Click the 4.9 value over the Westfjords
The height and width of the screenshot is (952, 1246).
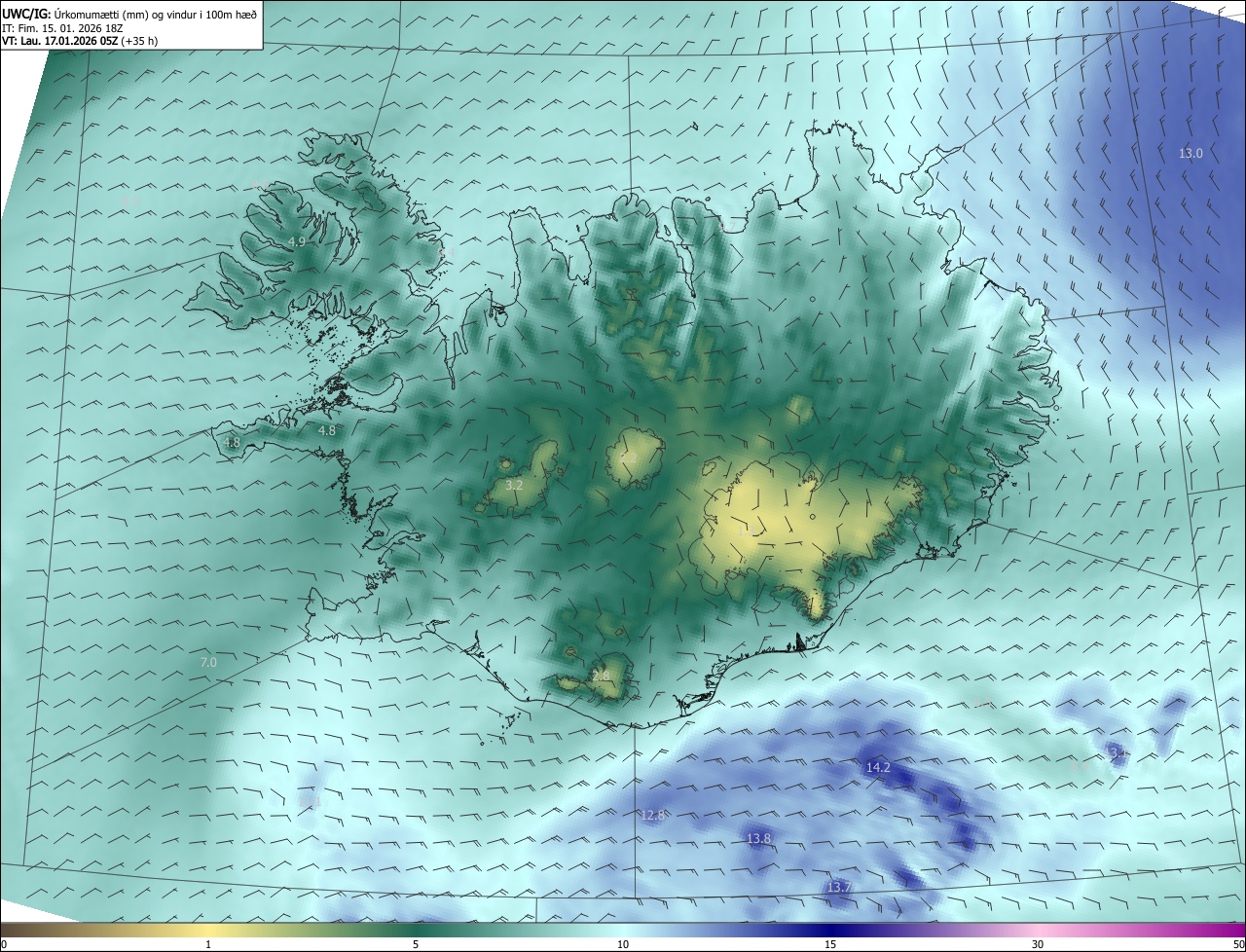pos(297,241)
